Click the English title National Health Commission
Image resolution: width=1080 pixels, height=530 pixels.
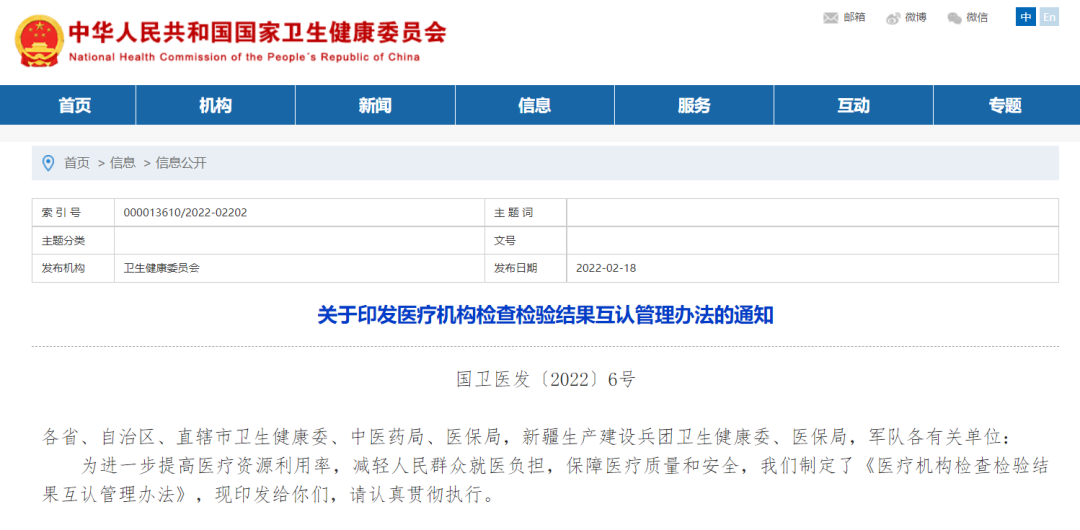(244, 58)
